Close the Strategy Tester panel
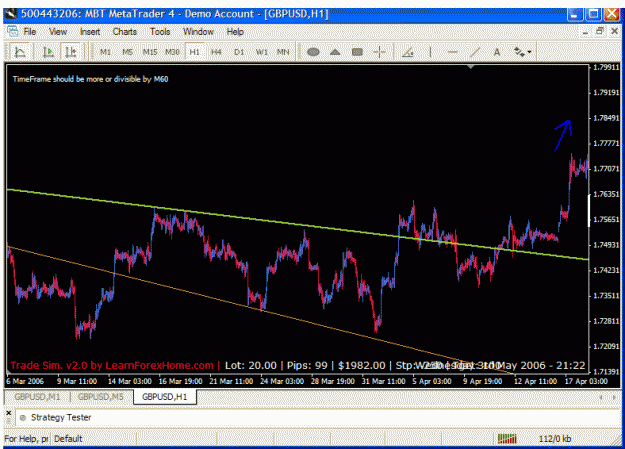Screen dimensions: 625x449 (8, 413)
